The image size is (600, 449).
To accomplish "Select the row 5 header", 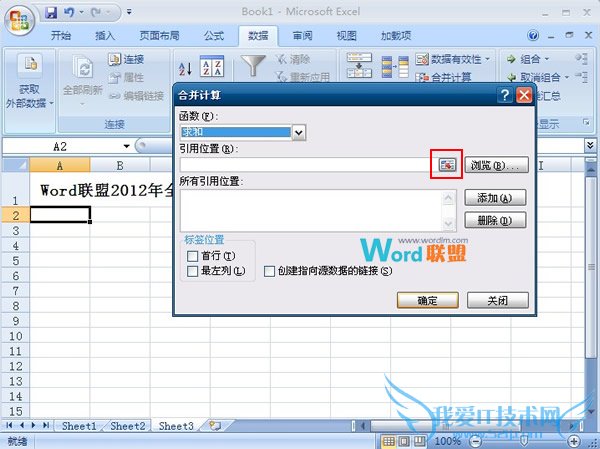I will 15,261.
